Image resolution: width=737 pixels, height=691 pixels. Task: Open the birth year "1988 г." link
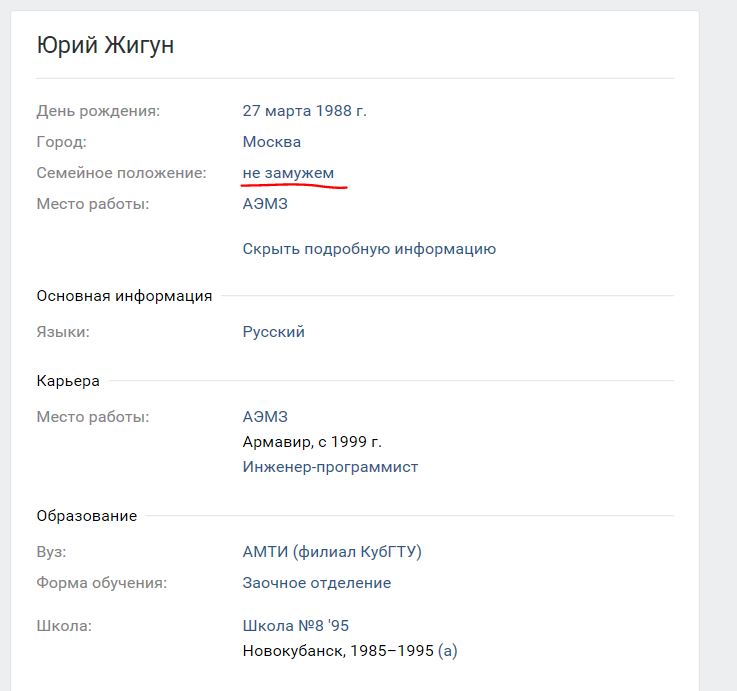[340, 110]
